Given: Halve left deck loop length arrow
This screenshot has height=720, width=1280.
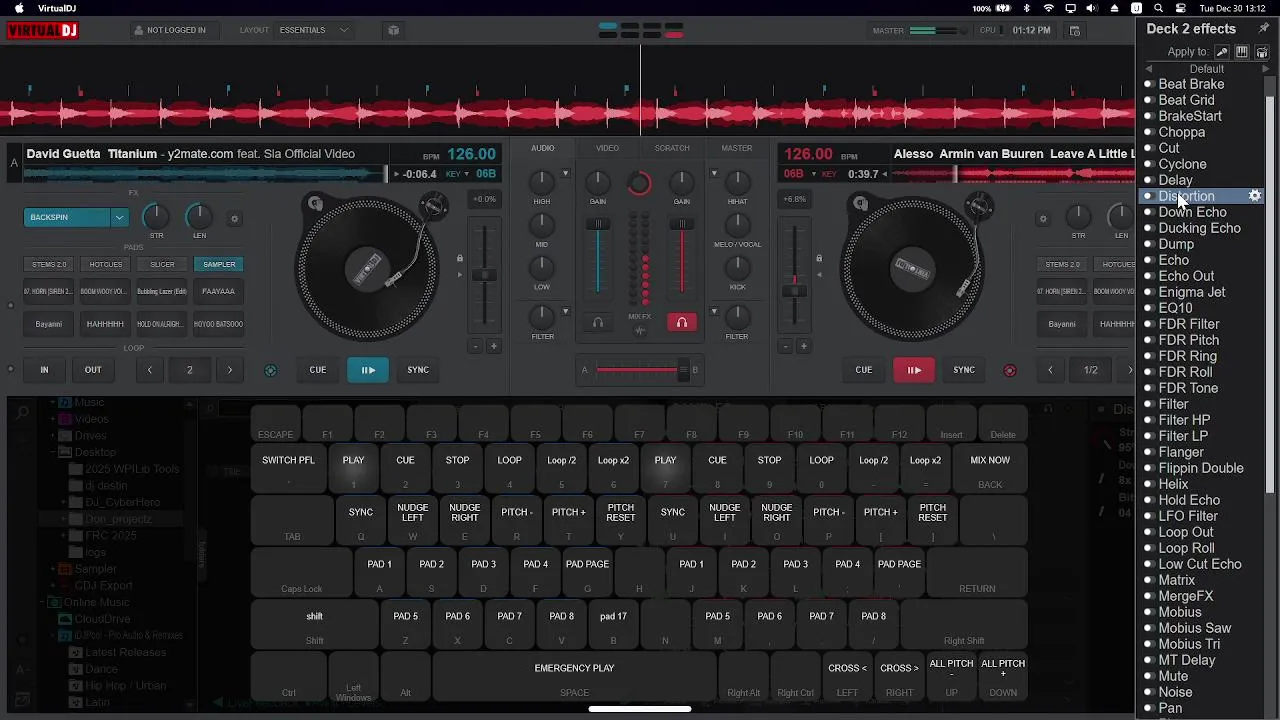Looking at the screenshot, I should click(x=150, y=370).
